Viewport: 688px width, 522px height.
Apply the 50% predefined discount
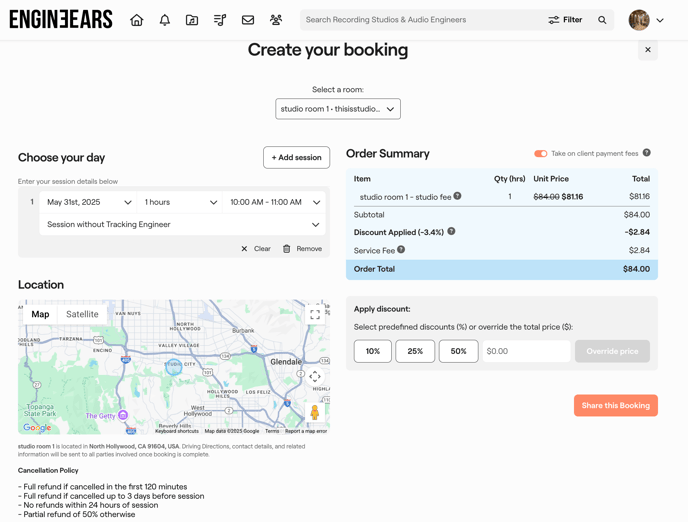click(x=458, y=352)
